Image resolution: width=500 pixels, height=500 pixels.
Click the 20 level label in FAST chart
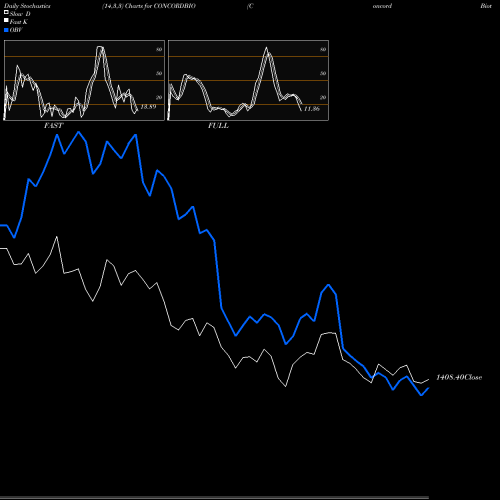coord(159,97)
